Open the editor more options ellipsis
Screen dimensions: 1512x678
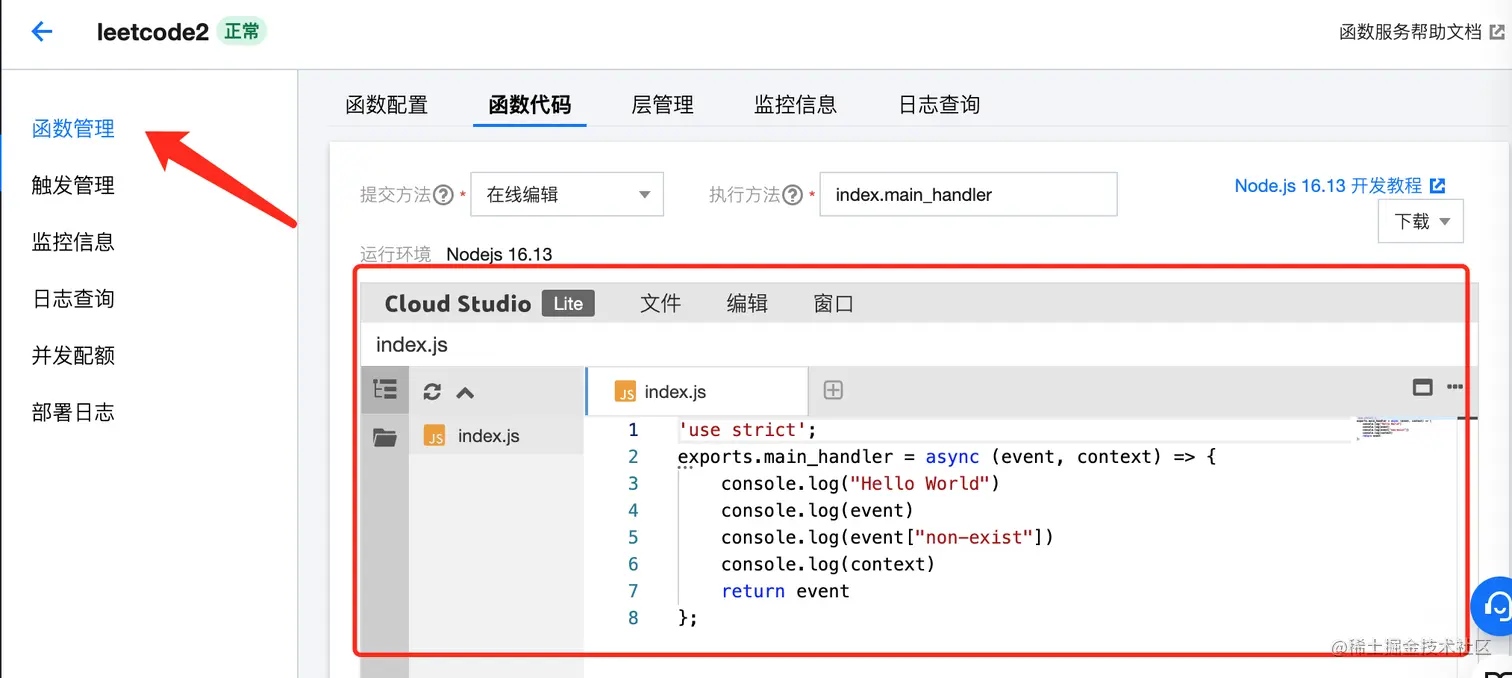pos(1456,388)
